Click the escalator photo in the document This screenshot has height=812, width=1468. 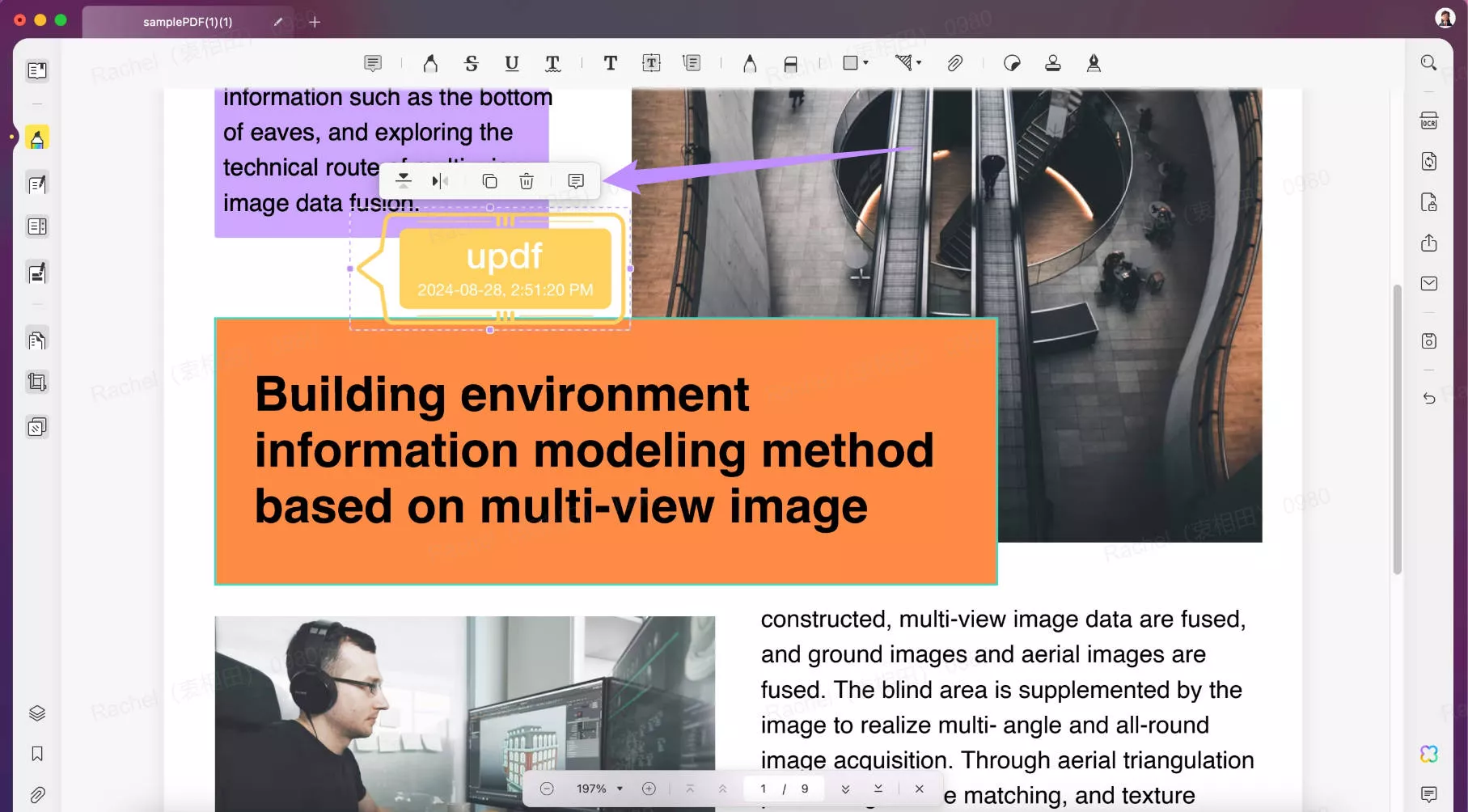point(946,315)
